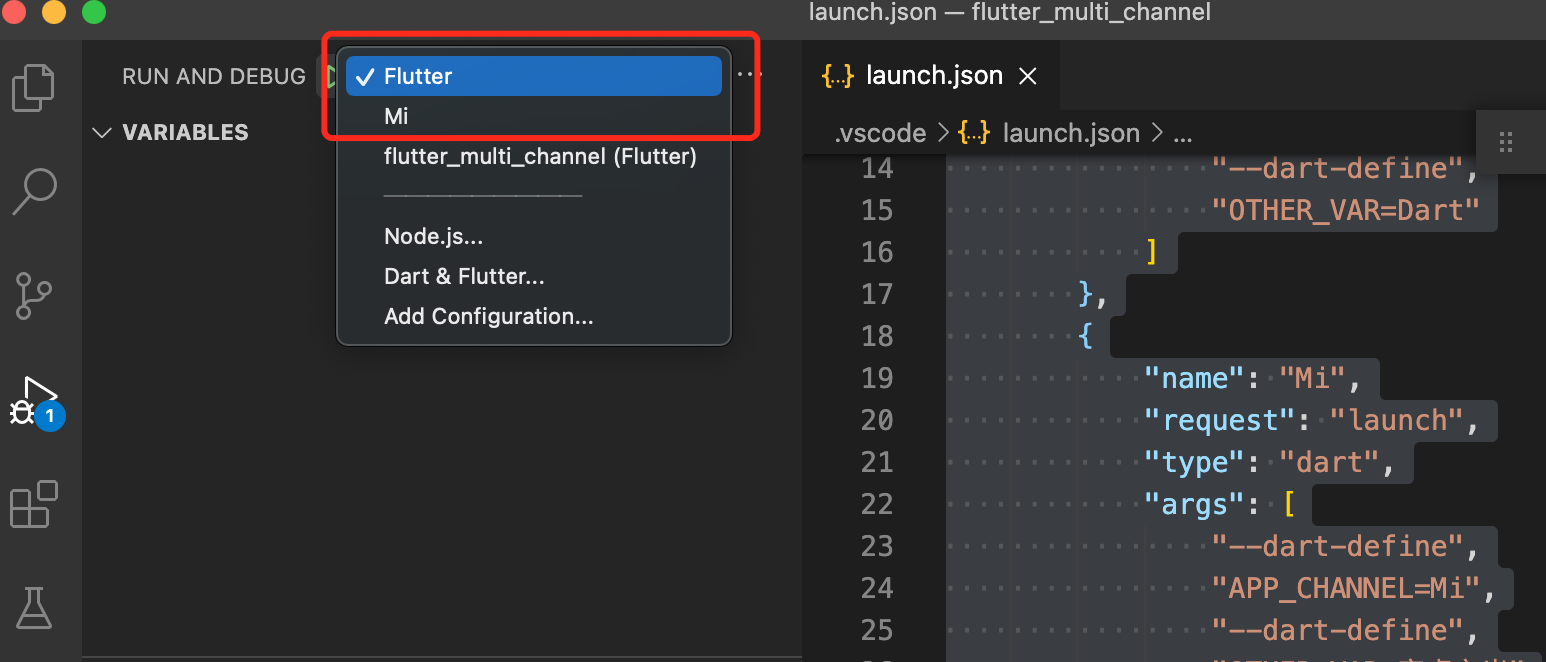Click the launch.json tab file icon
This screenshot has width=1546, height=662.
click(x=836, y=76)
